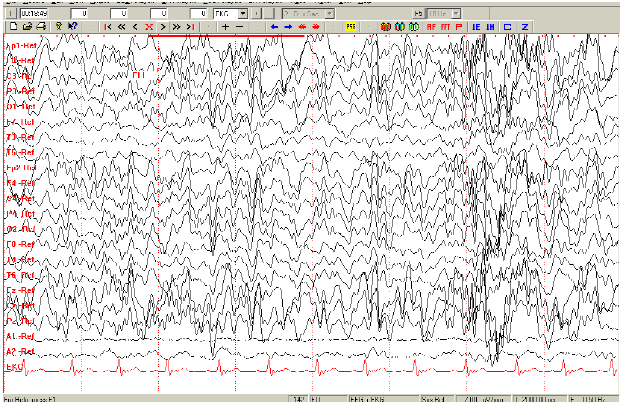Skip forward fast with double right chevrons
This screenshot has height=408, width=623.
[x=177, y=27]
